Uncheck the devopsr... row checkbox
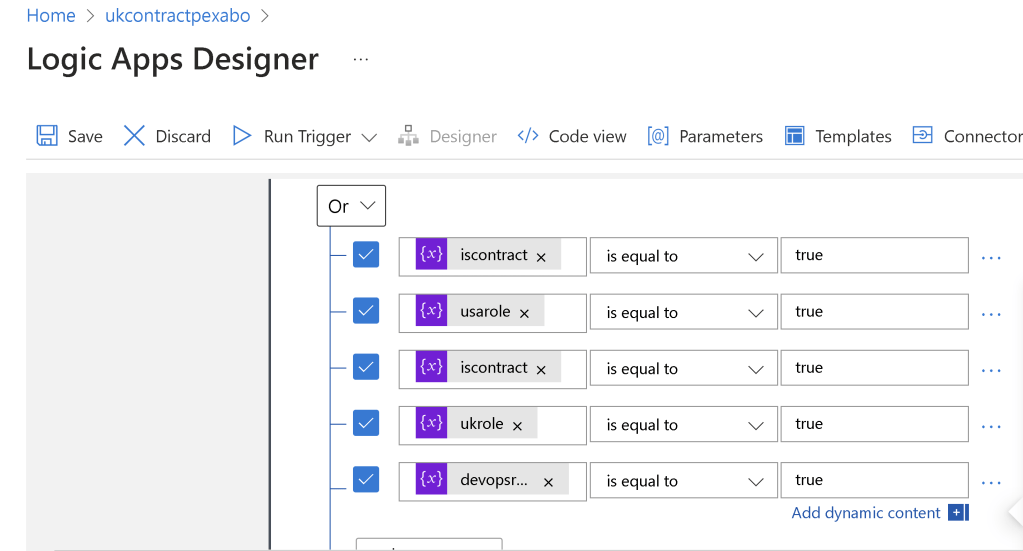The height and width of the screenshot is (551, 1023). point(366,480)
